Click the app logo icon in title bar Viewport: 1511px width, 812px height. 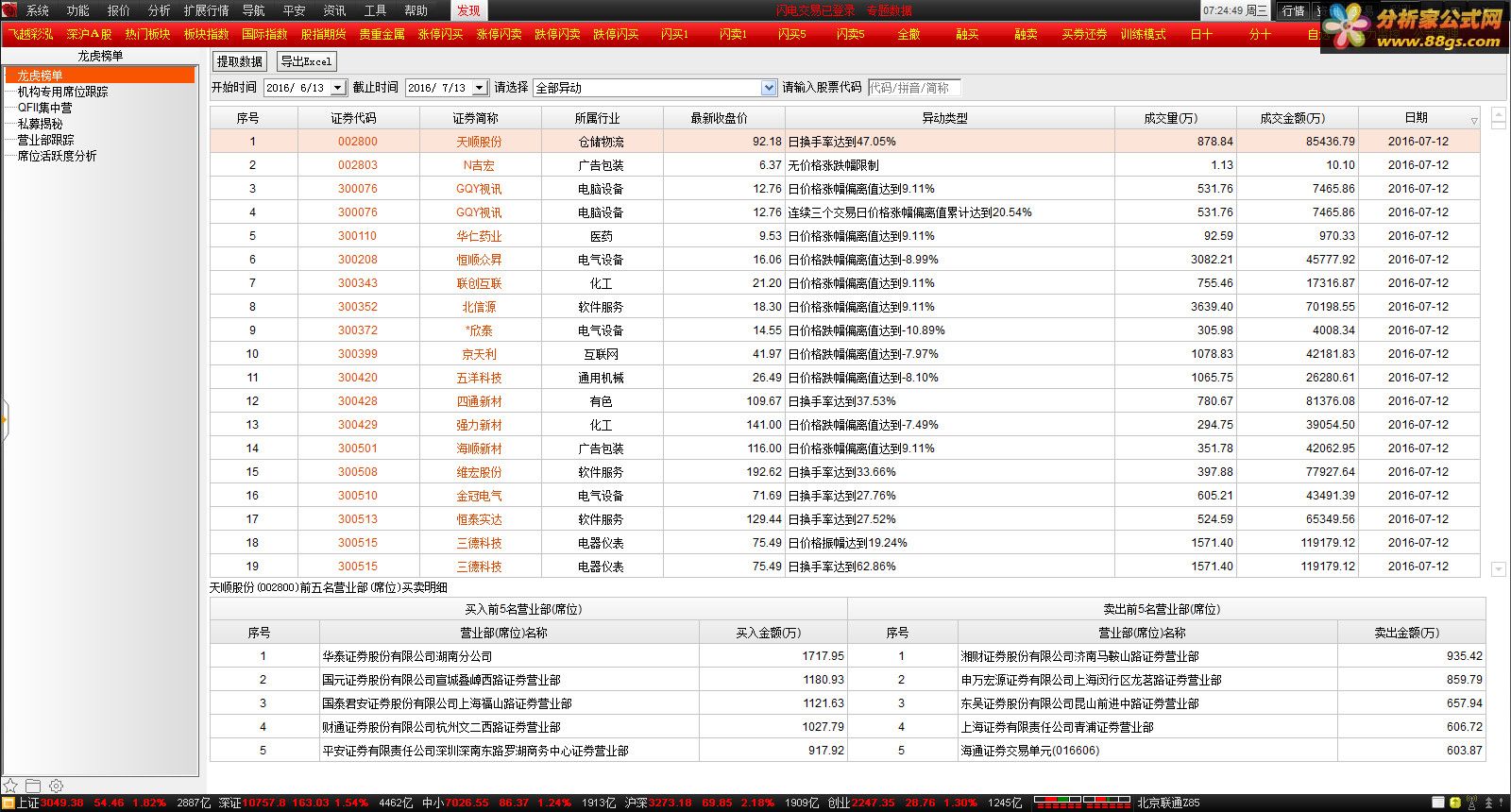click(9, 10)
